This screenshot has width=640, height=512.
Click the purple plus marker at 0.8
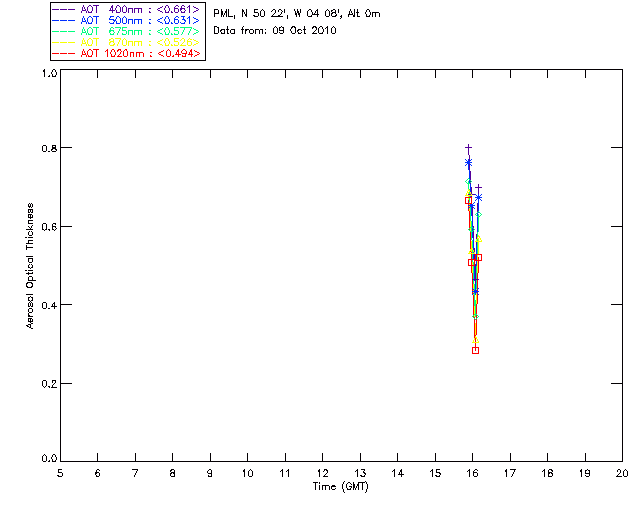[x=469, y=147]
